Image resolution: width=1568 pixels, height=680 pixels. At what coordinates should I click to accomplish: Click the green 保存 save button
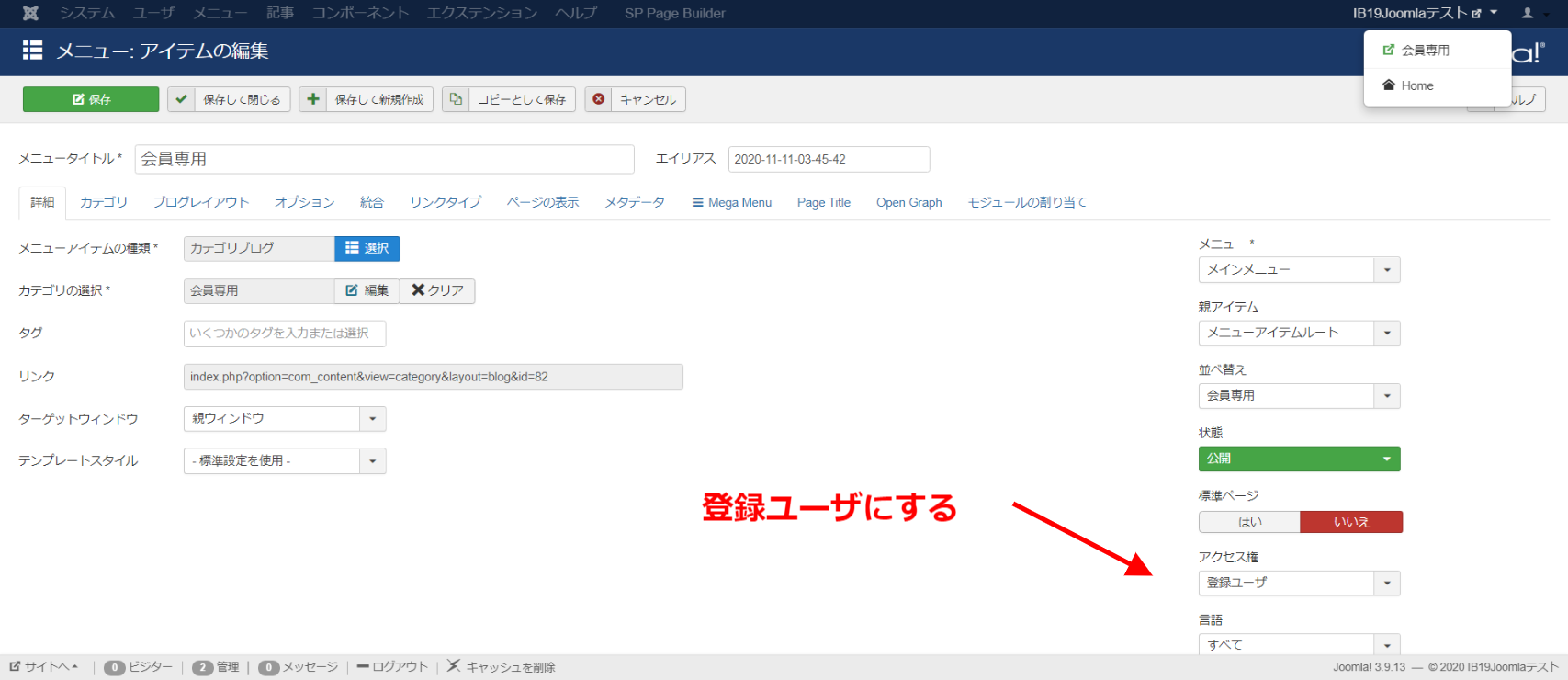pyautogui.click(x=91, y=99)
